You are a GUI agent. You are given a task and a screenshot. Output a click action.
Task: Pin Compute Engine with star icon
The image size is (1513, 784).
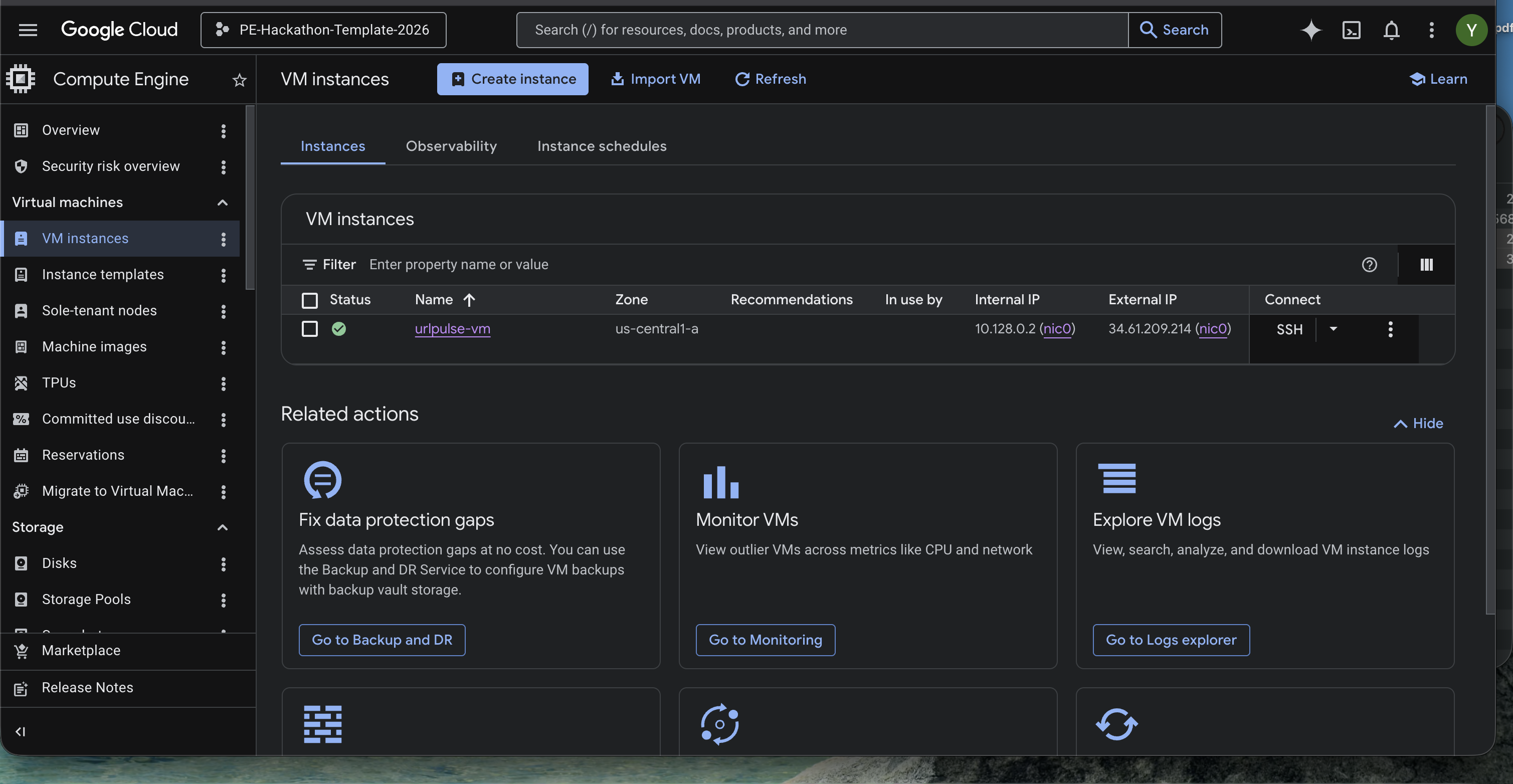239,80
